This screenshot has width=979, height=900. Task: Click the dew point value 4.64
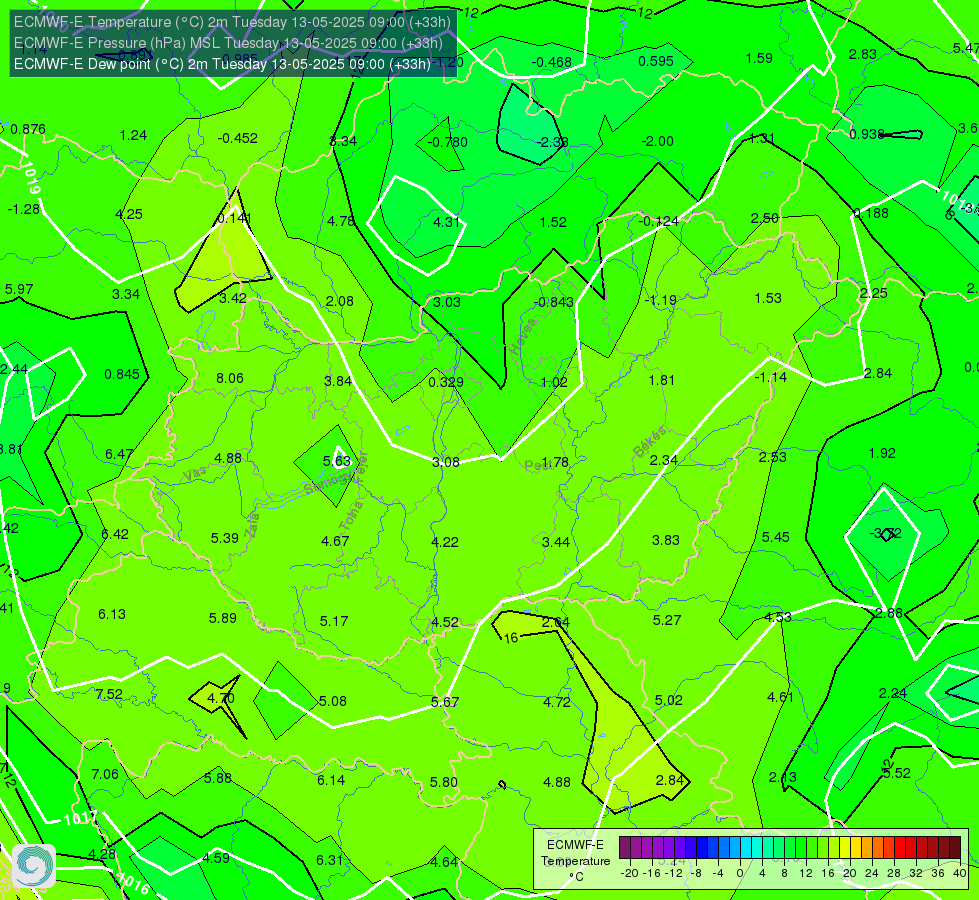tap(444, 862)
